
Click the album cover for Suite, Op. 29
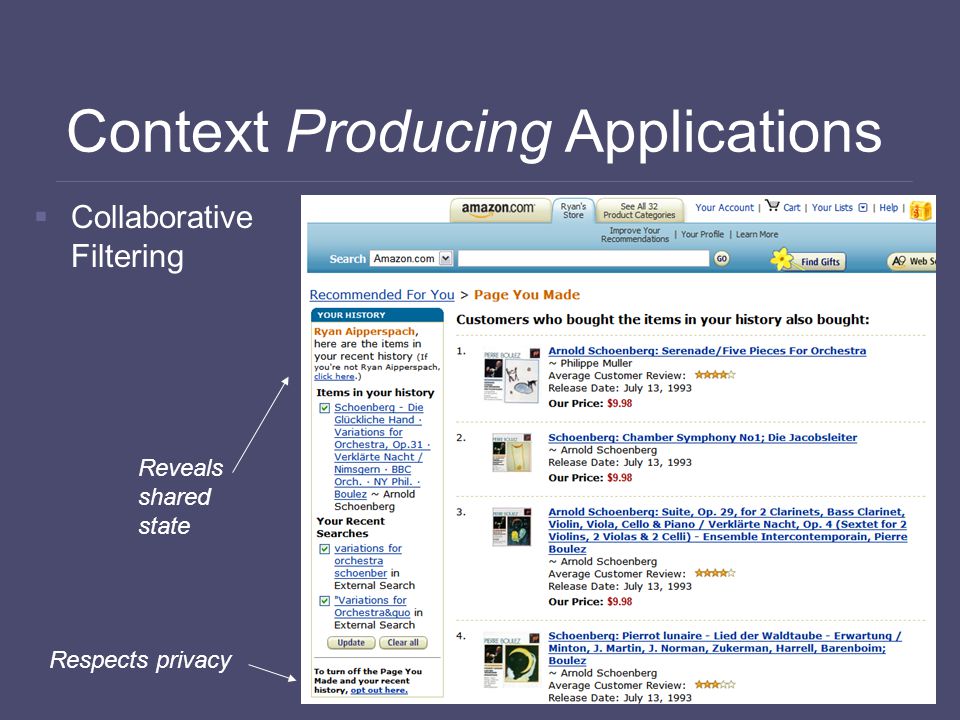(x=512, y=527)
